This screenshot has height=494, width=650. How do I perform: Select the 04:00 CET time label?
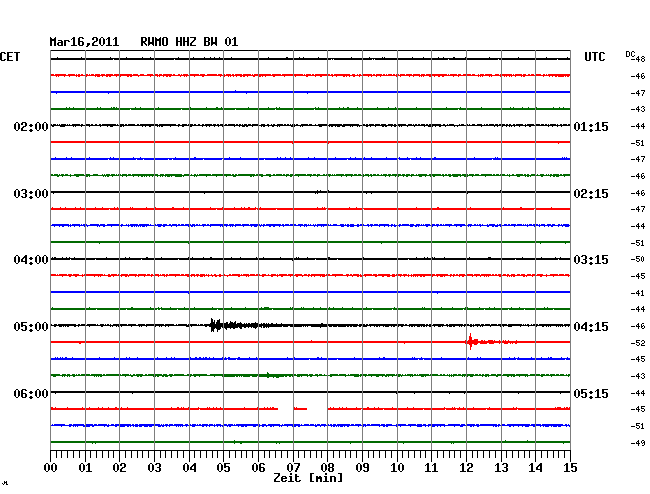point(31,260)
